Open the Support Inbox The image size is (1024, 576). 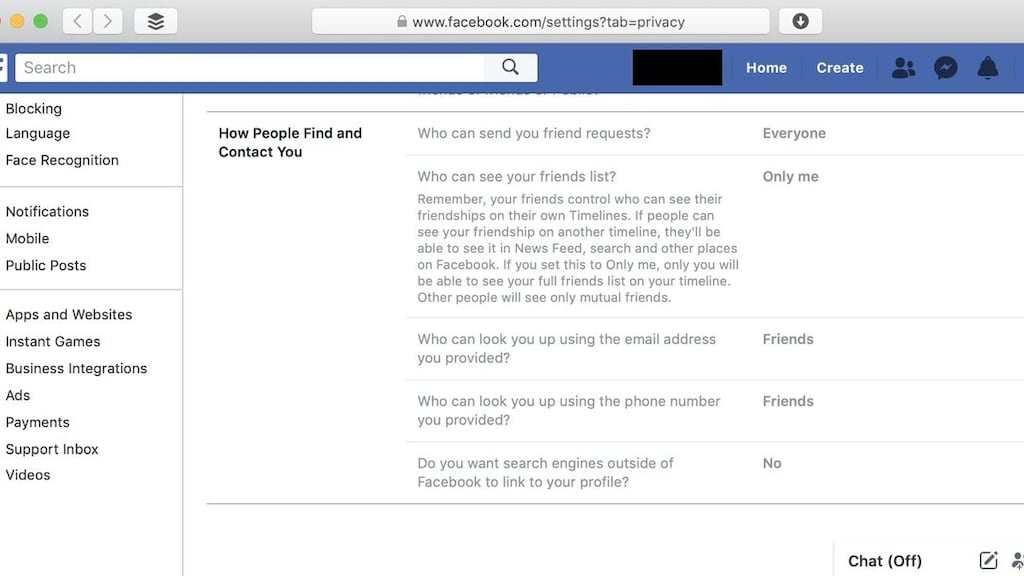pos(51,449)
